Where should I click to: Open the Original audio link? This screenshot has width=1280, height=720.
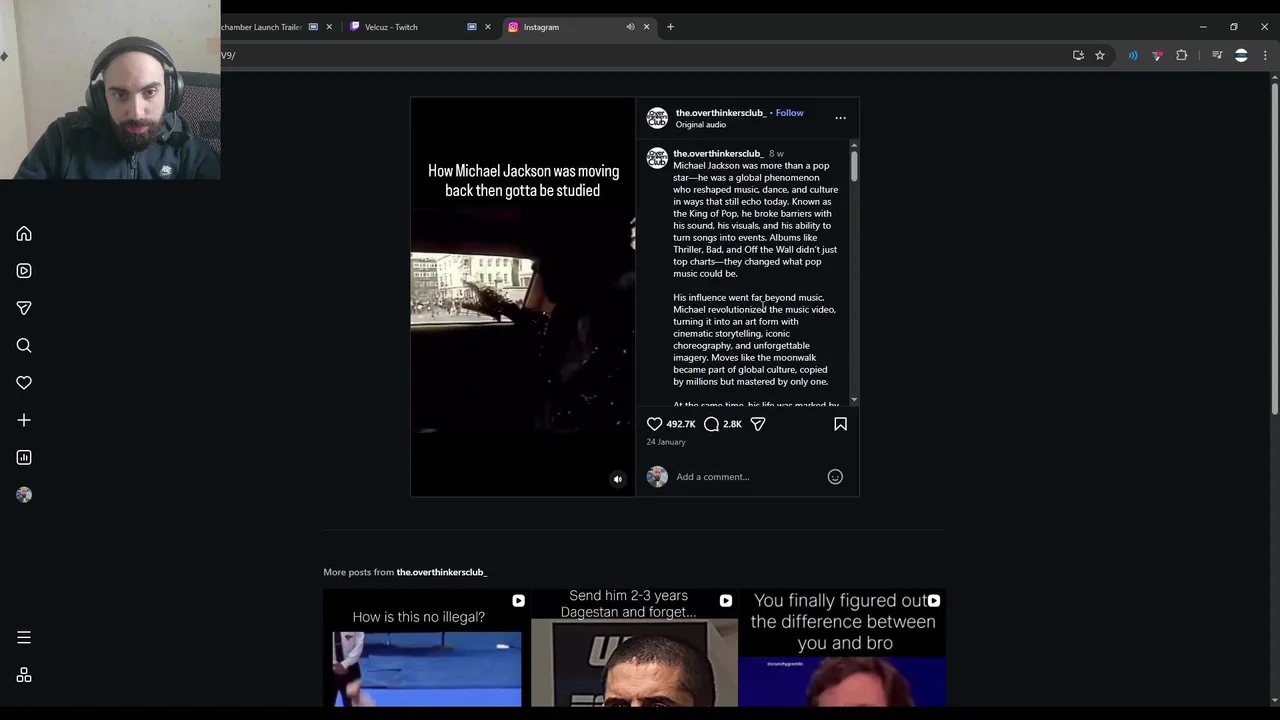coord(701,125)
